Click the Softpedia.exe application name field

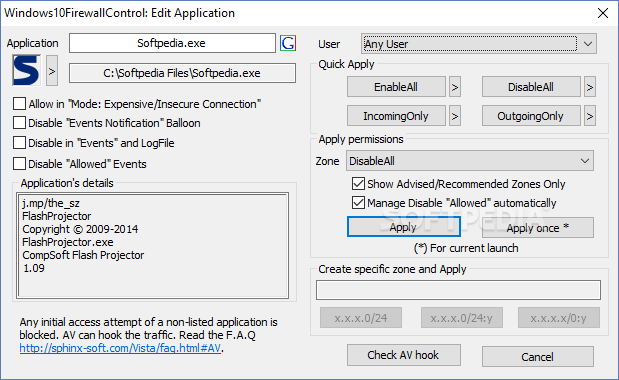172,43
